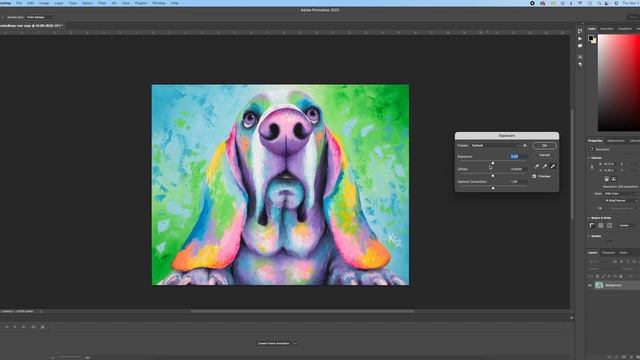Screen dimensions: 640x360
Task: Click the Gamma Correction slider handle
Action: click(493, 188)
